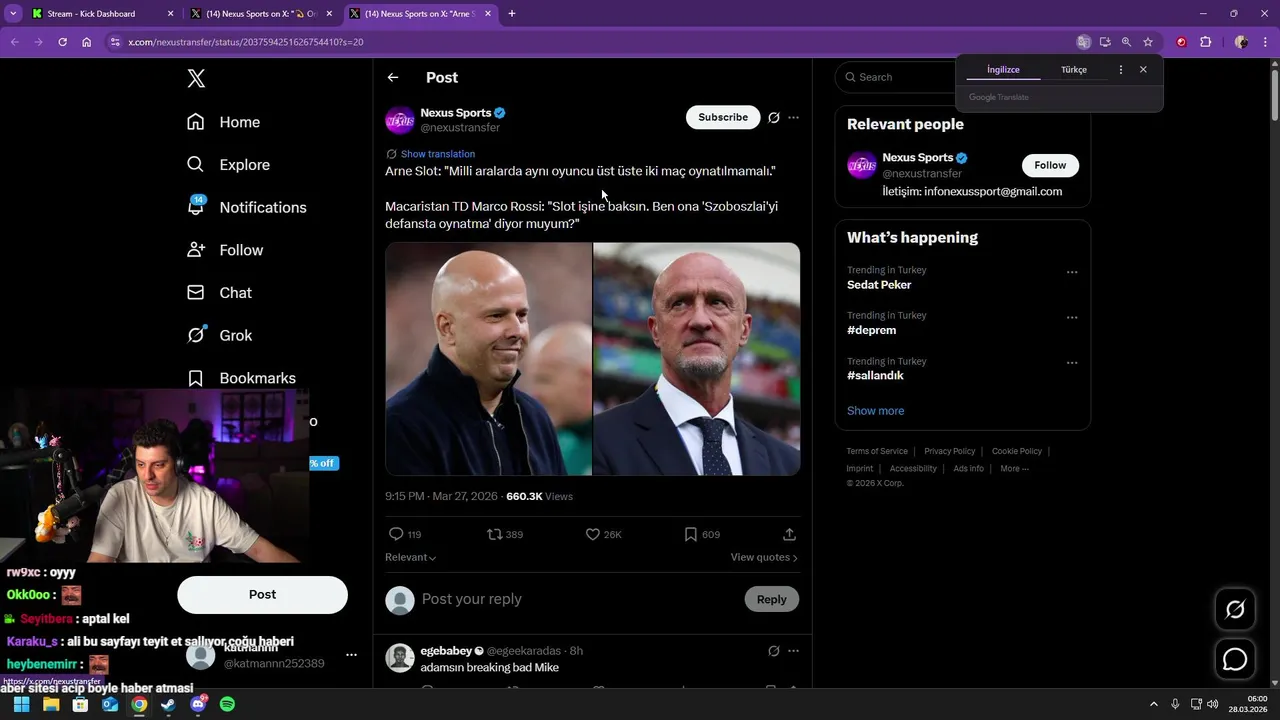Viewport: 1280px width, 720px height.
Task: Open options for Sedat Peker trend
Action: pos(1072,272)
